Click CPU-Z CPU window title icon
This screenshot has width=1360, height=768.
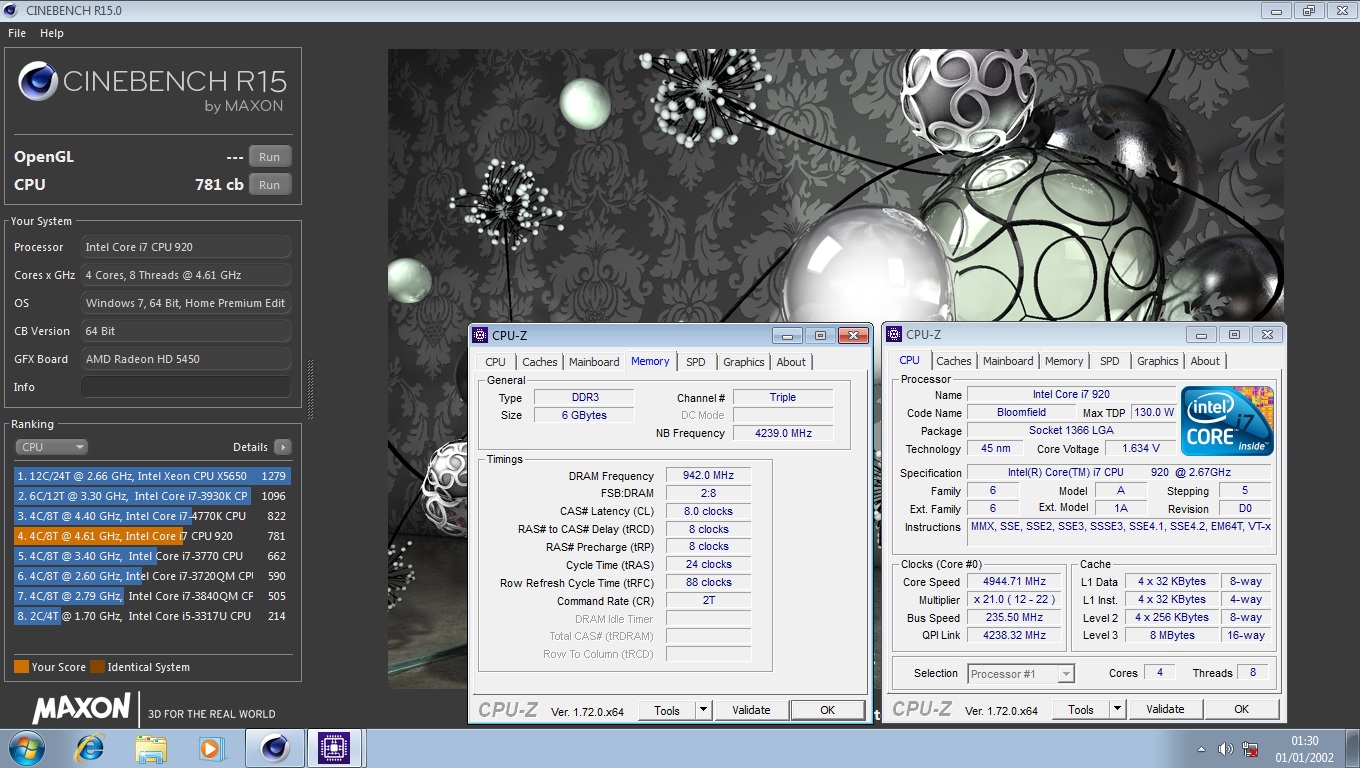[x=894, y=334]
